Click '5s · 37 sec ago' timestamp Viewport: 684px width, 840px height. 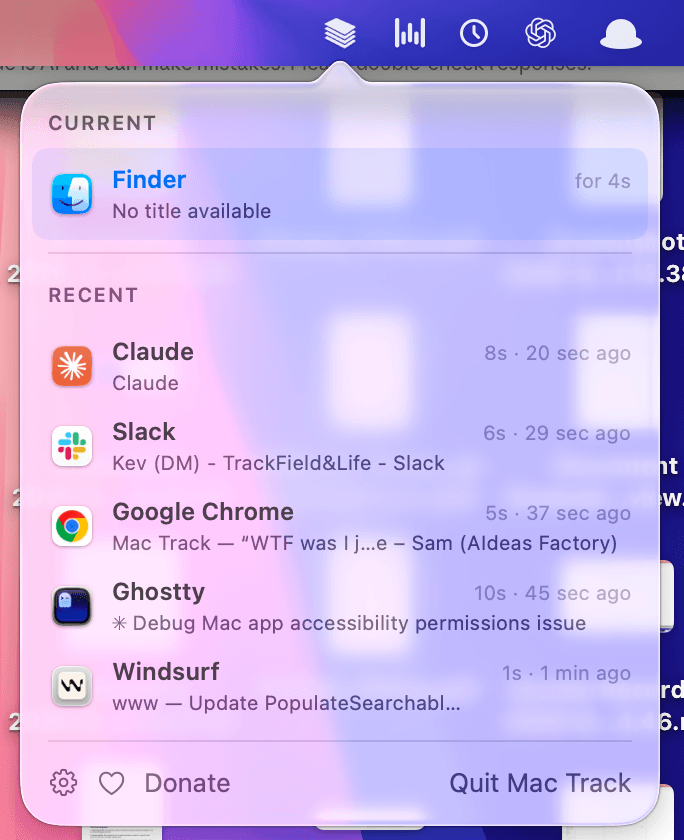point(558,513)
